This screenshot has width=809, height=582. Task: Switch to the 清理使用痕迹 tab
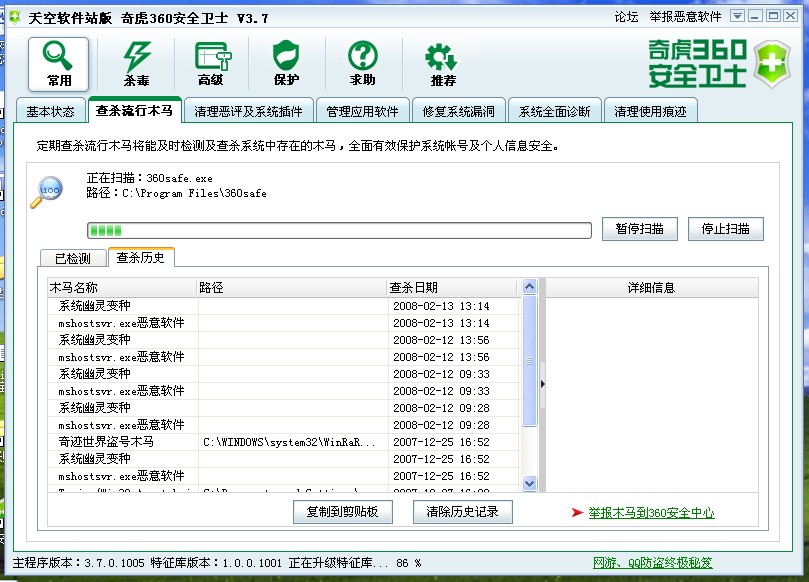click(650, 111)
